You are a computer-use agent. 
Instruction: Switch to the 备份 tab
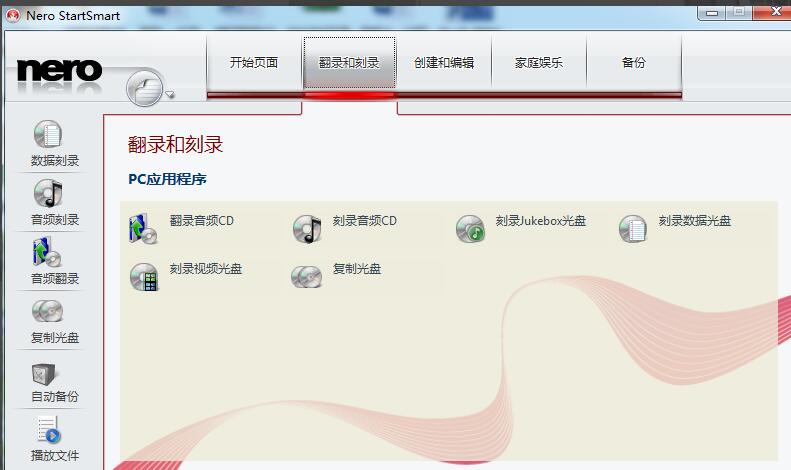point(634,63)
